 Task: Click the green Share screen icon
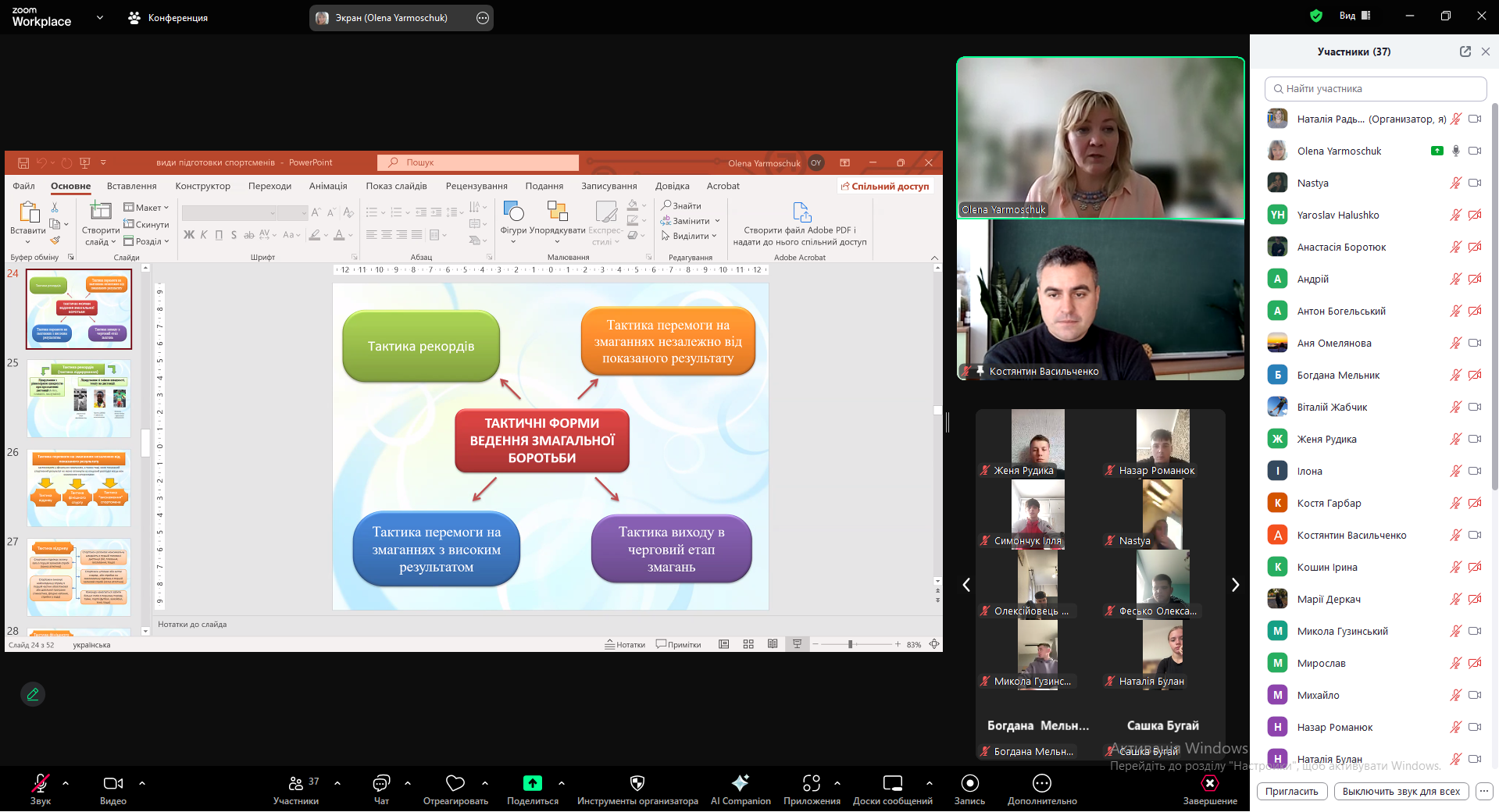coord(532,783)
